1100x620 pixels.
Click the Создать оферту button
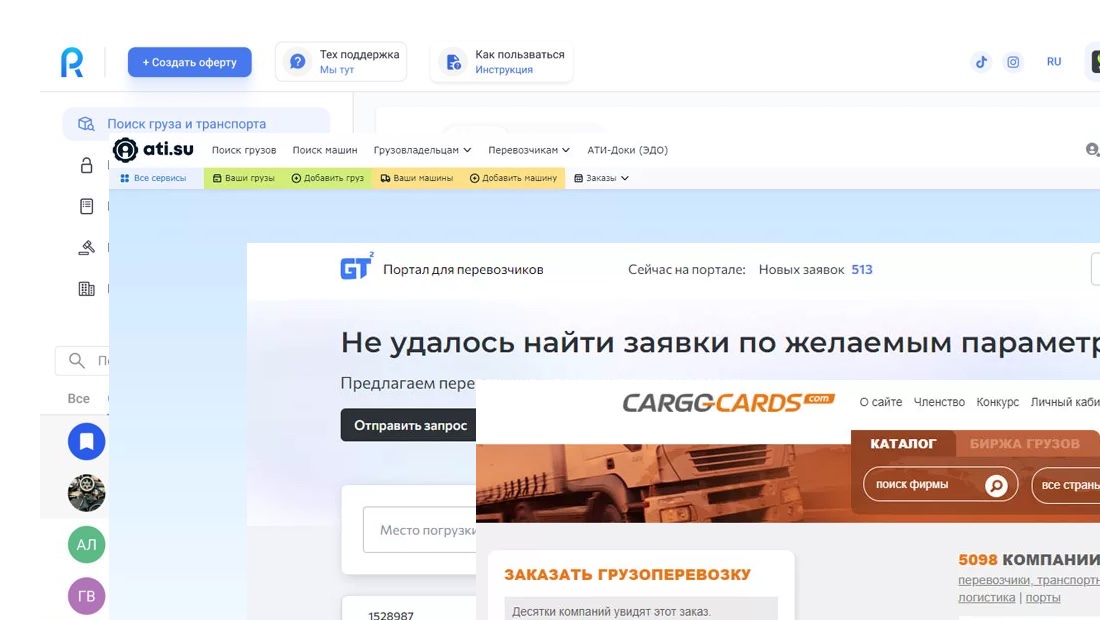(x=189, y=62)
